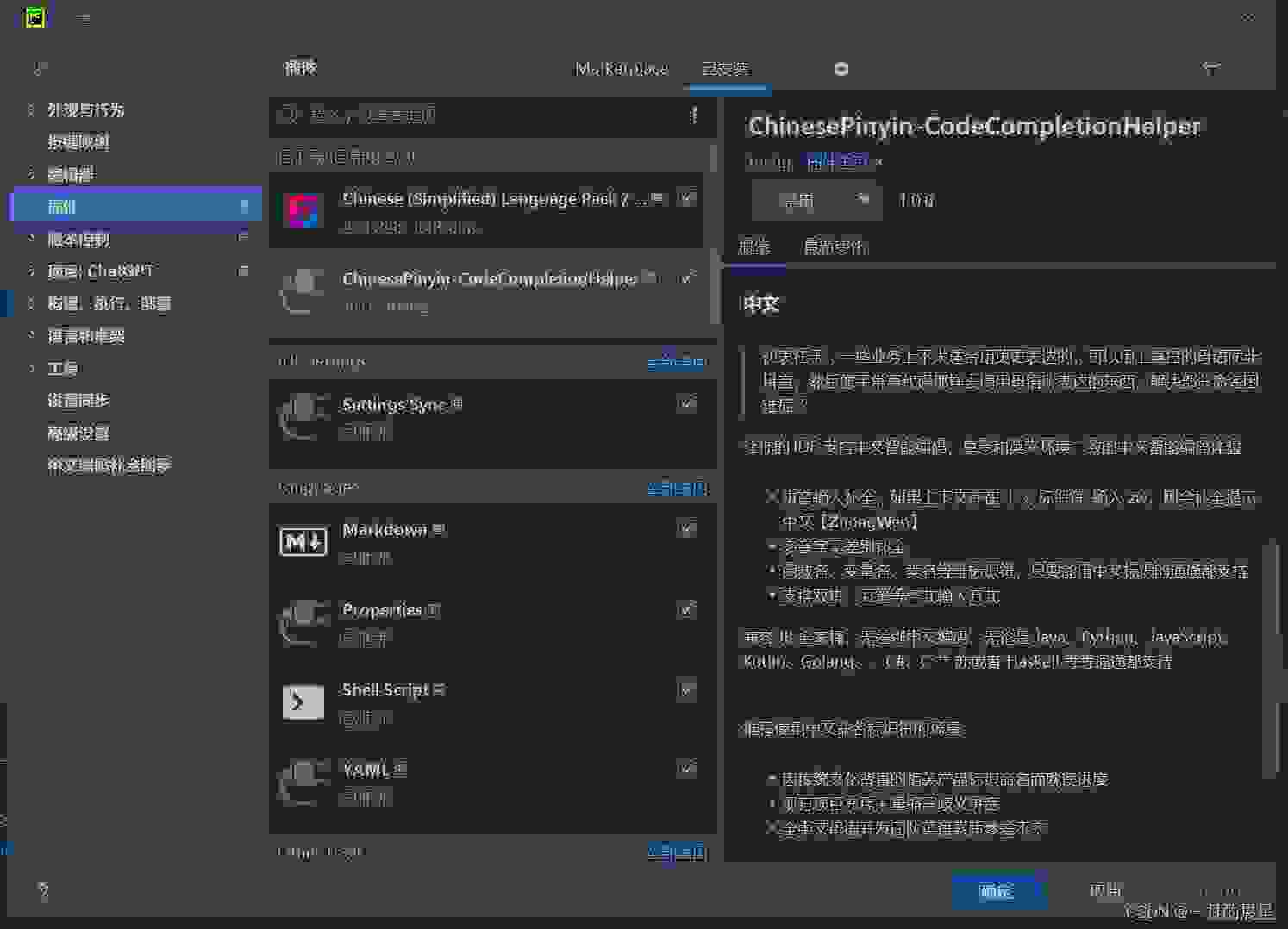This screenshot has width=1288, height=929.
Task: Click the bundled badge next to Shell Script
Action: tap(439, 690)
